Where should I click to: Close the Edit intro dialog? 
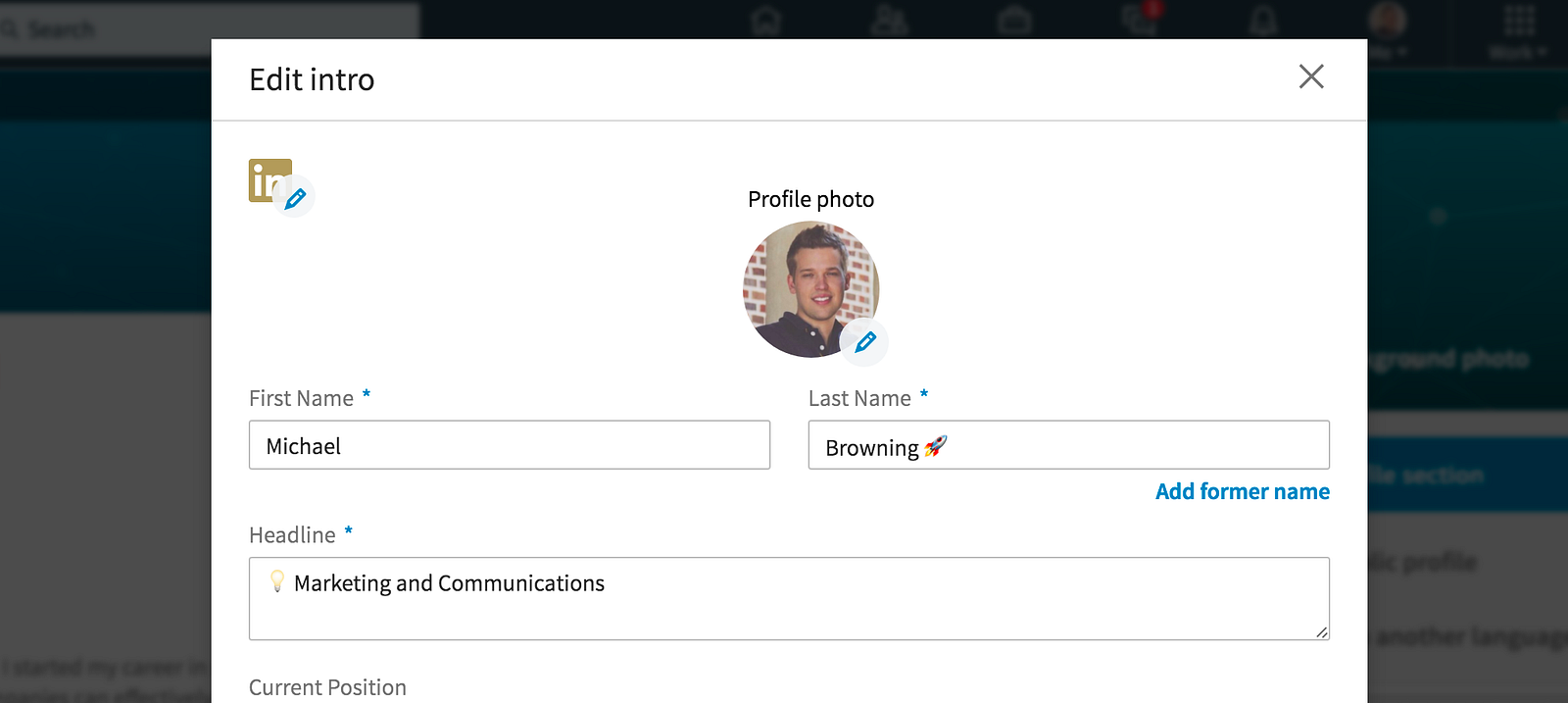(1311, 76)
